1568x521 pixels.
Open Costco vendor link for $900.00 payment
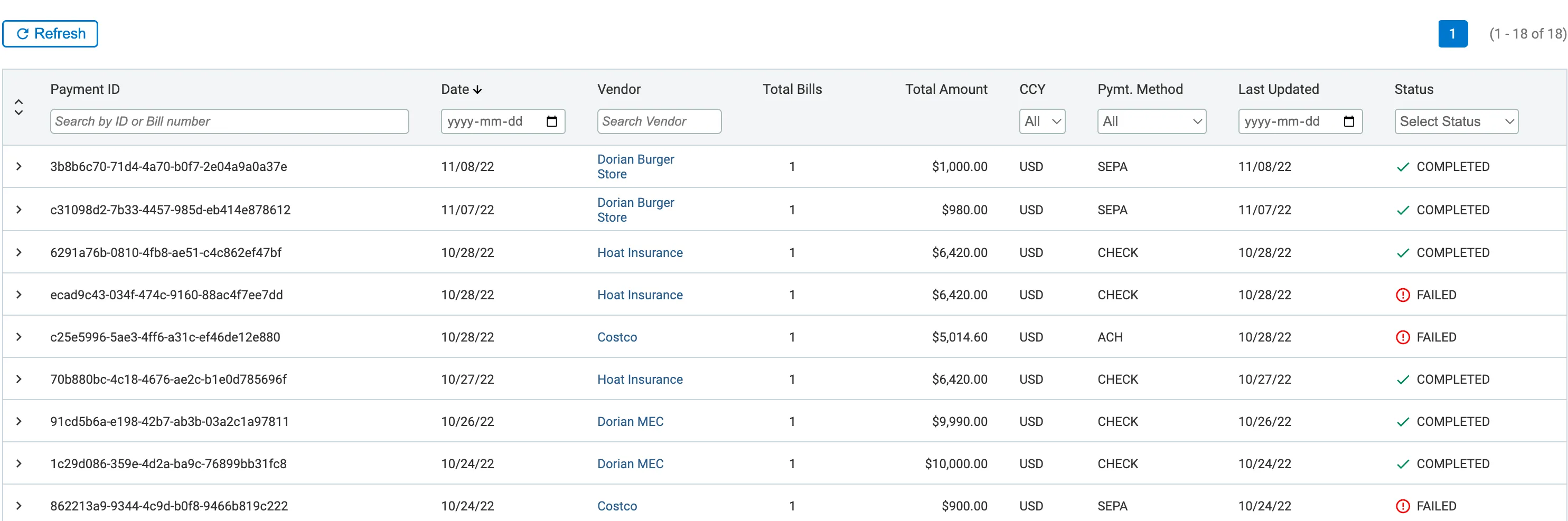[617, 505]
